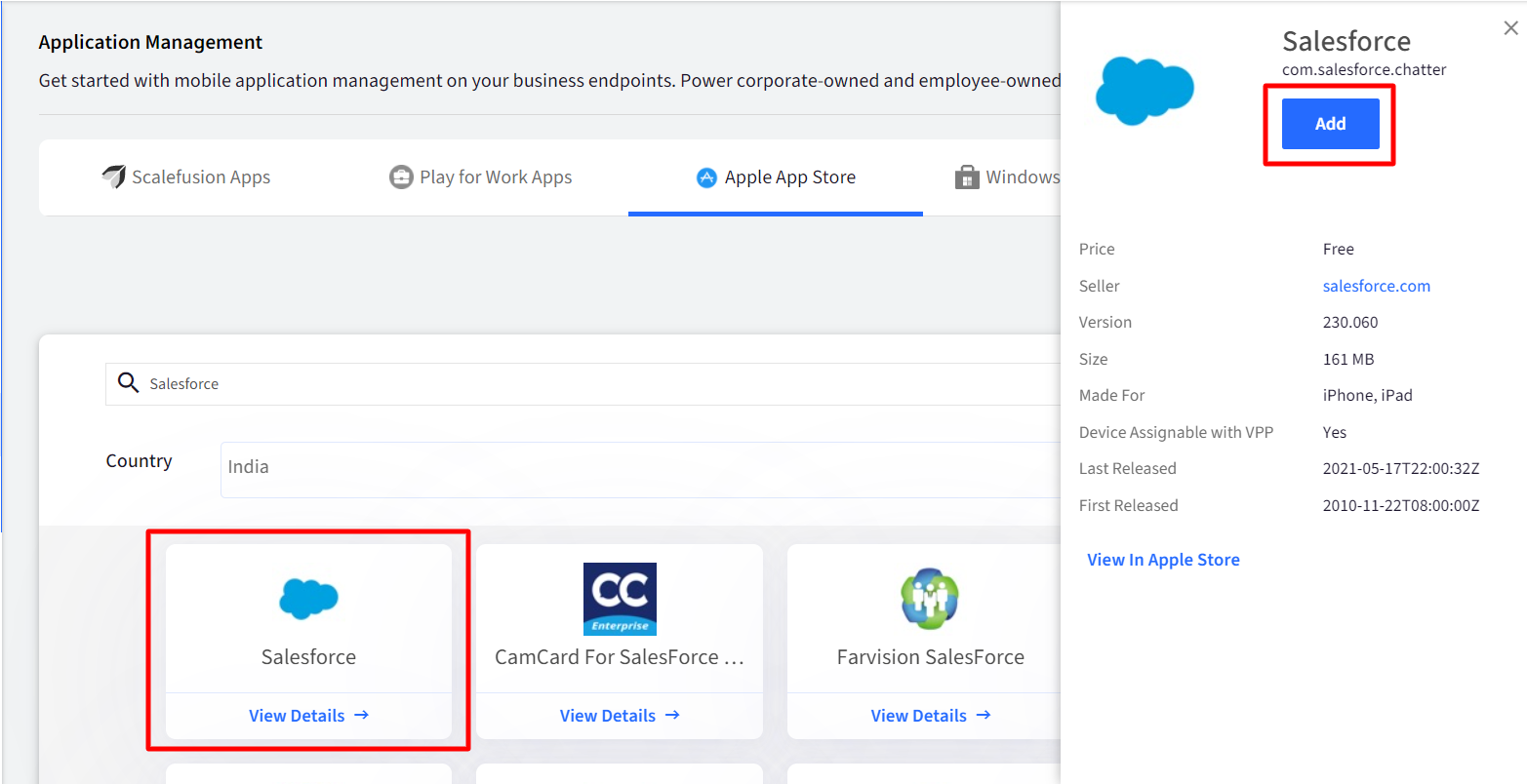
Task: Click the Scalefusion Apps paper-plane icon
Action: point(114,177)
